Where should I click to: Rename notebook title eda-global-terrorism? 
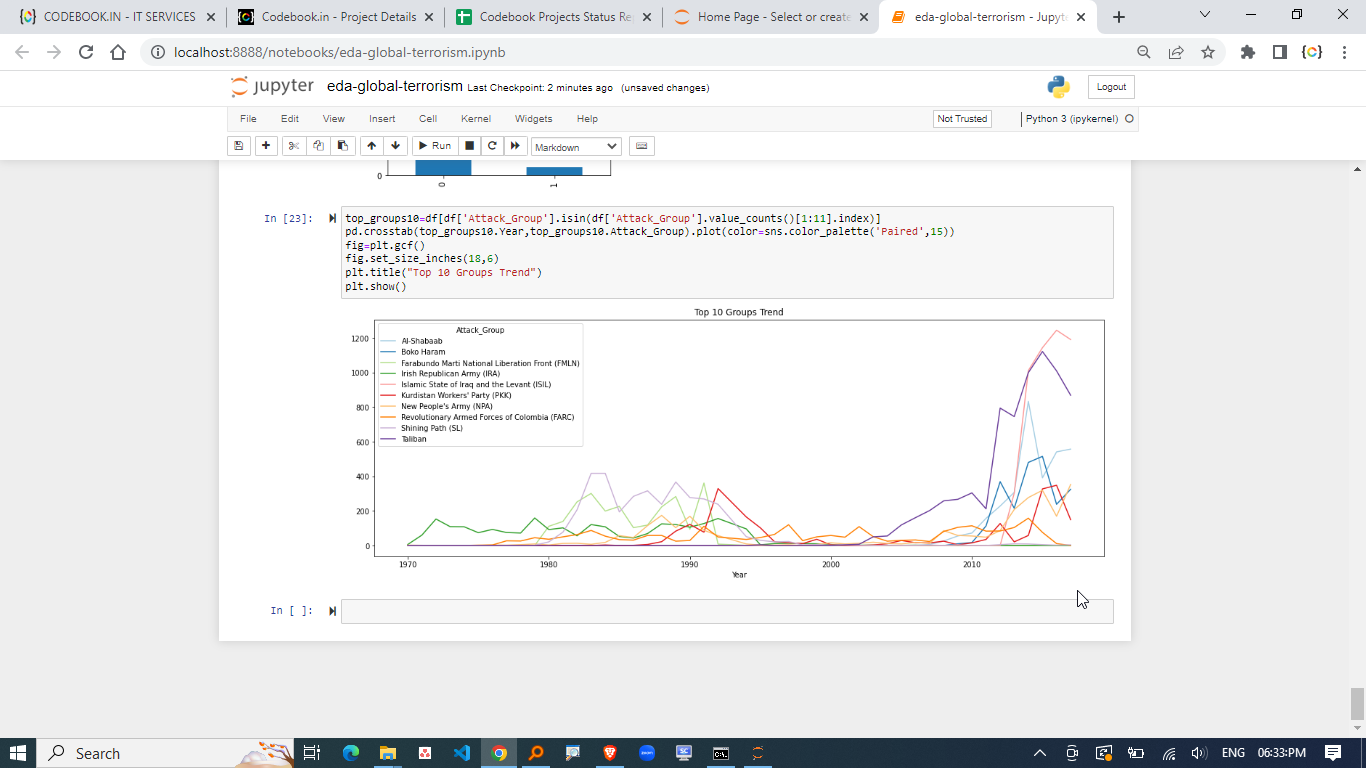point(395,87)
